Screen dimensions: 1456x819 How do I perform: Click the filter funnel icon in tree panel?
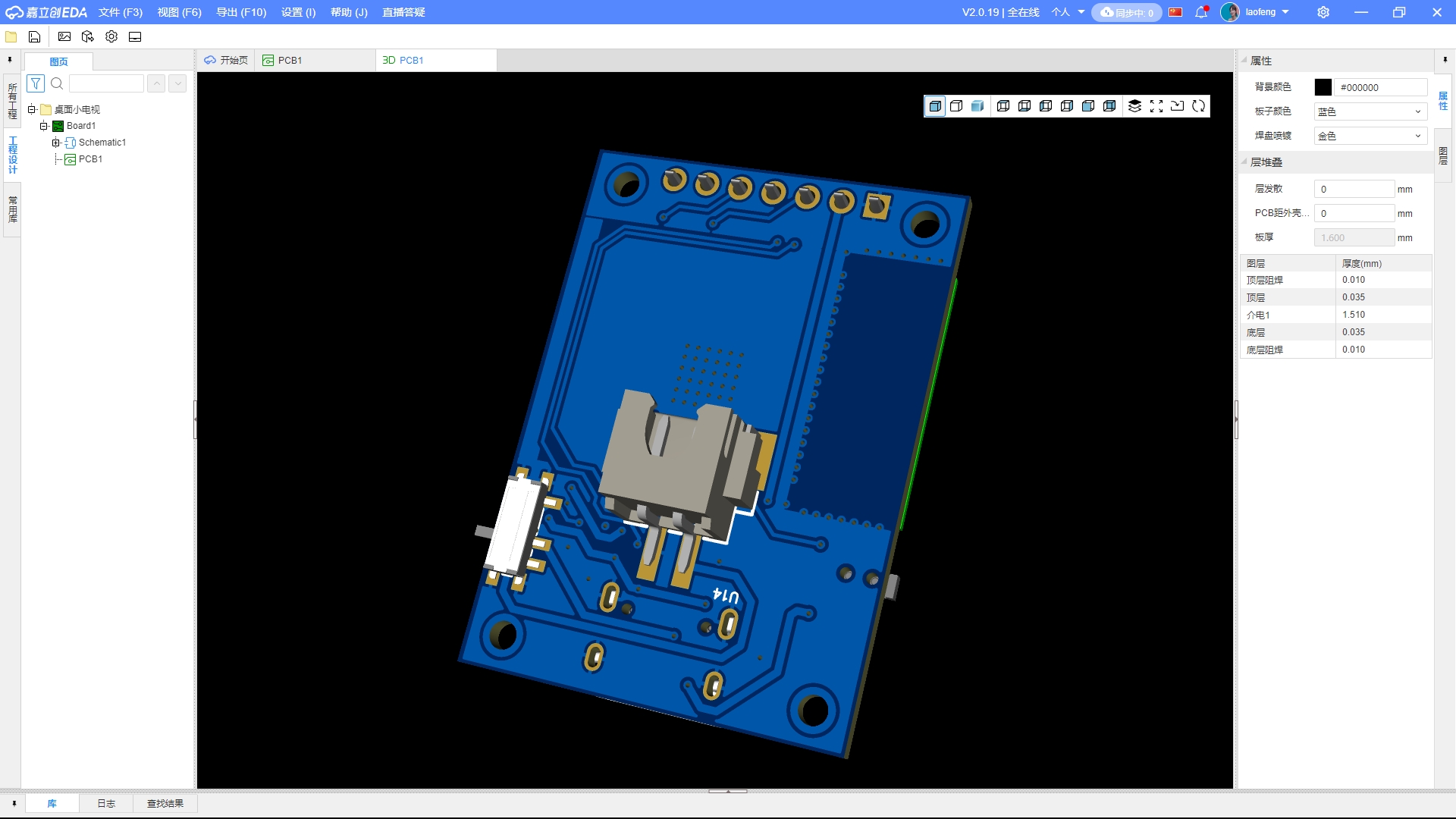coord(36,83)
